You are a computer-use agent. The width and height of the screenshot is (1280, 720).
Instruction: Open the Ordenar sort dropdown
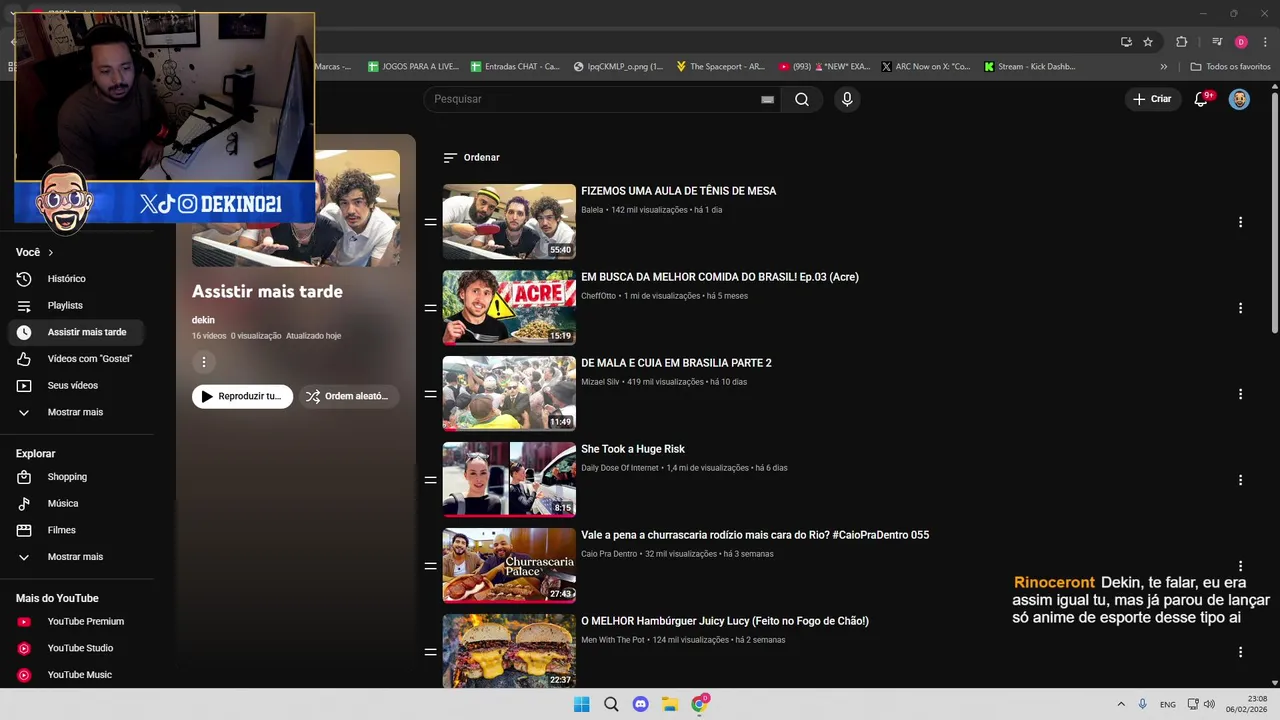click(x=471, y=157)
